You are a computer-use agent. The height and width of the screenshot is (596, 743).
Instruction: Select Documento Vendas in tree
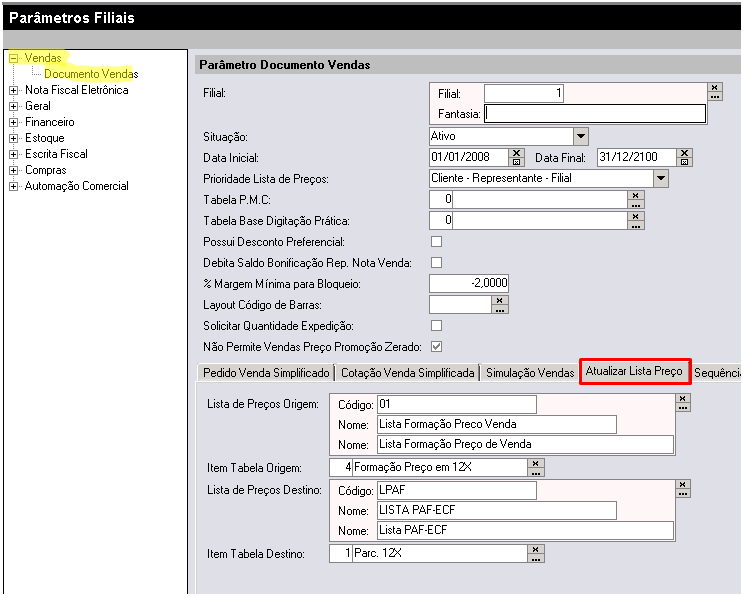tap(91, 74)
